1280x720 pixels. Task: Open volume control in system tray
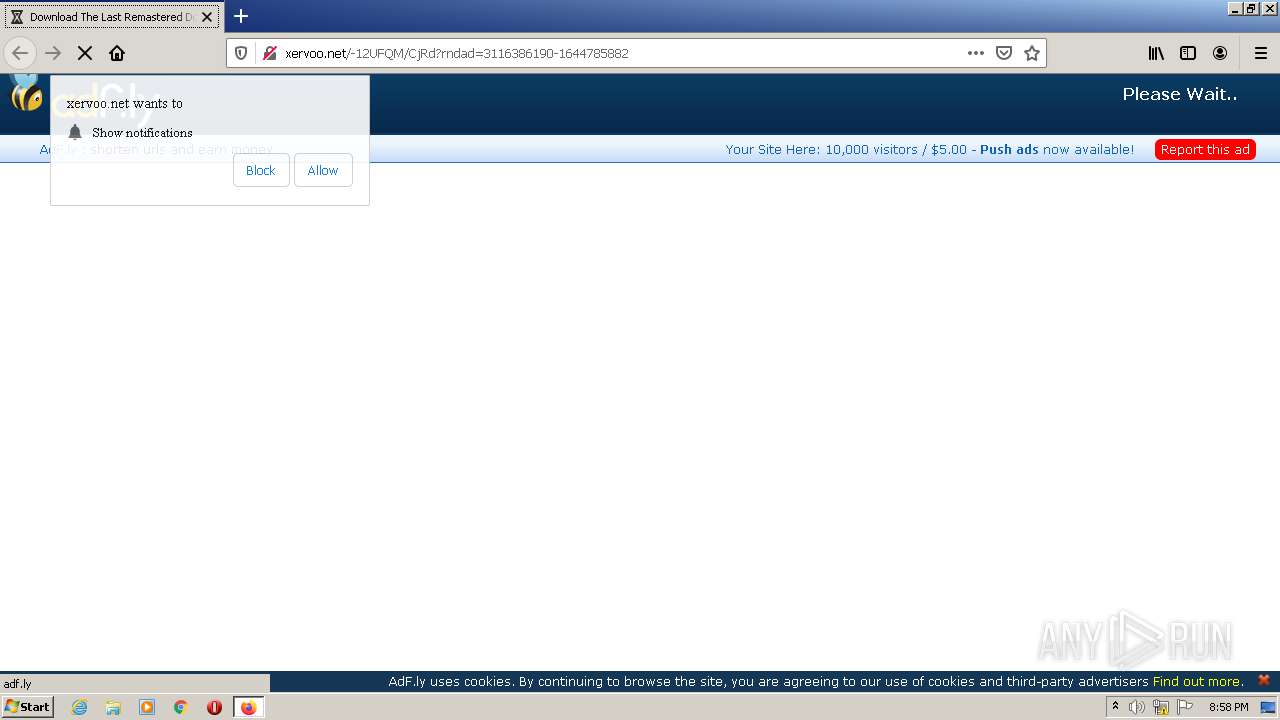tap(1137, 707)
